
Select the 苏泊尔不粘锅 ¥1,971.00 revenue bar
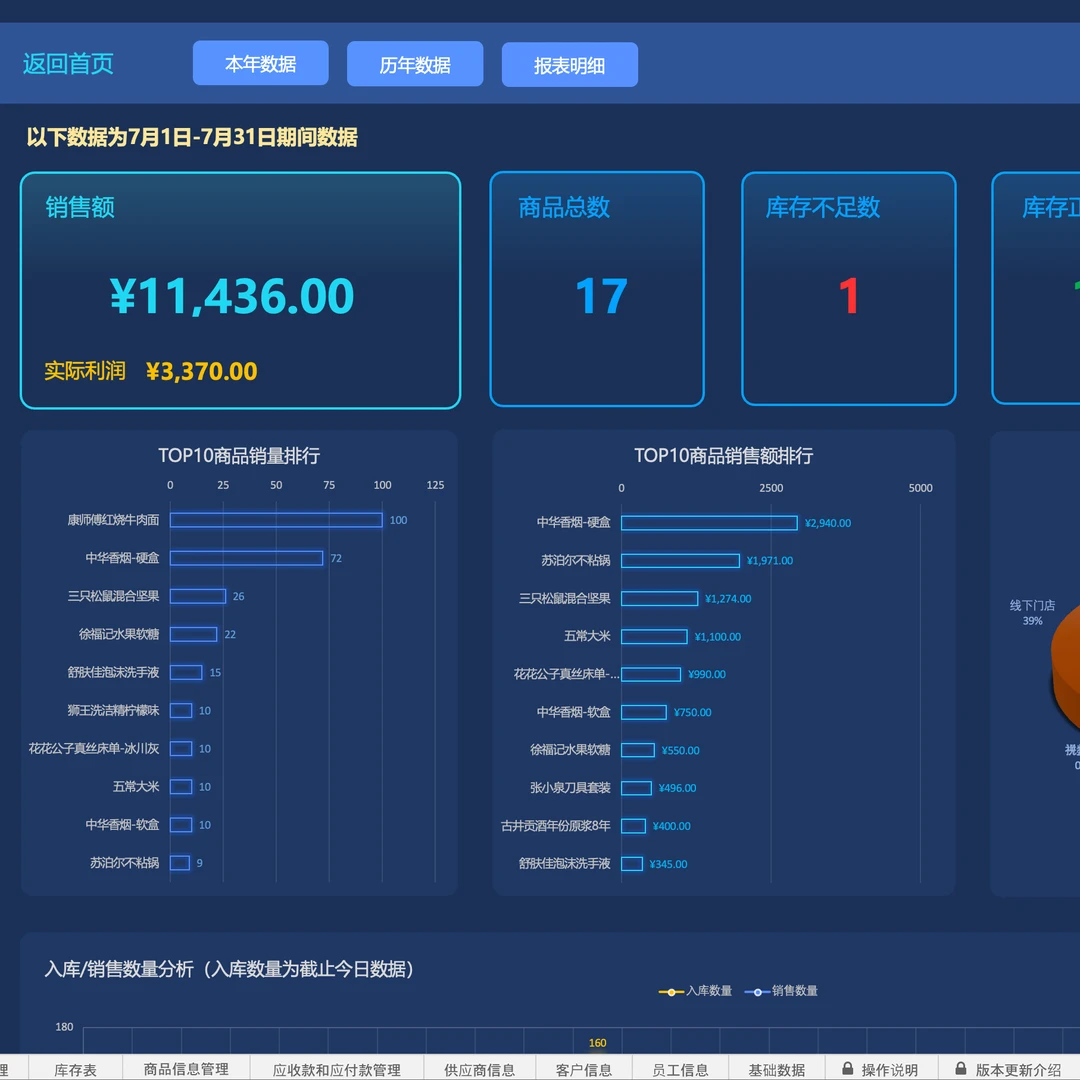tap(680, 561)
